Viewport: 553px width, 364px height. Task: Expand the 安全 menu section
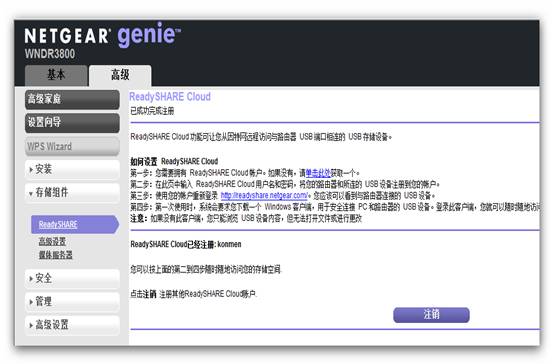pos(72,279)
